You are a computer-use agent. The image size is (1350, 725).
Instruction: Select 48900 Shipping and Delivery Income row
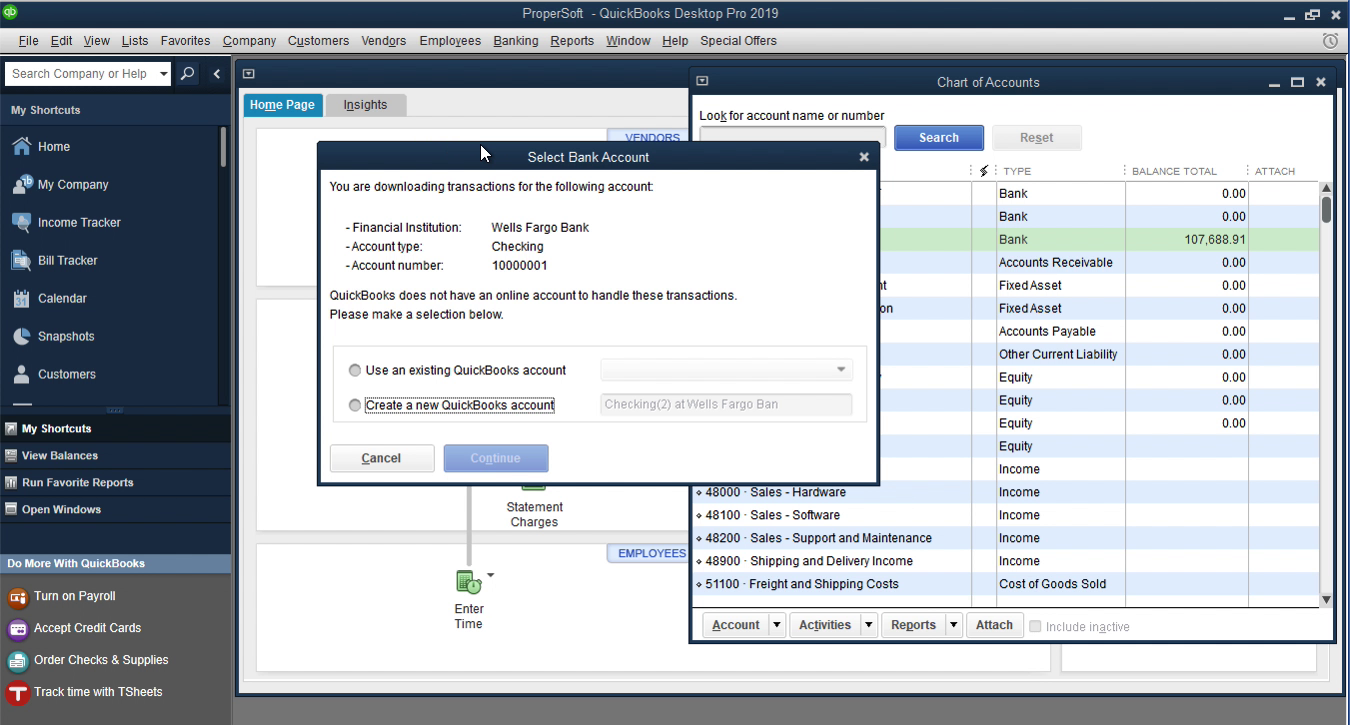click(1005, 561)
